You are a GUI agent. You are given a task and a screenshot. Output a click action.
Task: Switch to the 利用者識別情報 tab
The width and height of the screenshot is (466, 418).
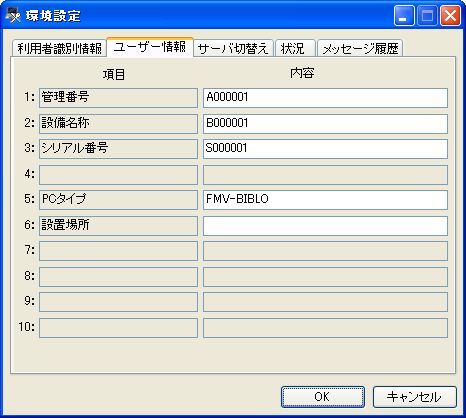[59, 48]
